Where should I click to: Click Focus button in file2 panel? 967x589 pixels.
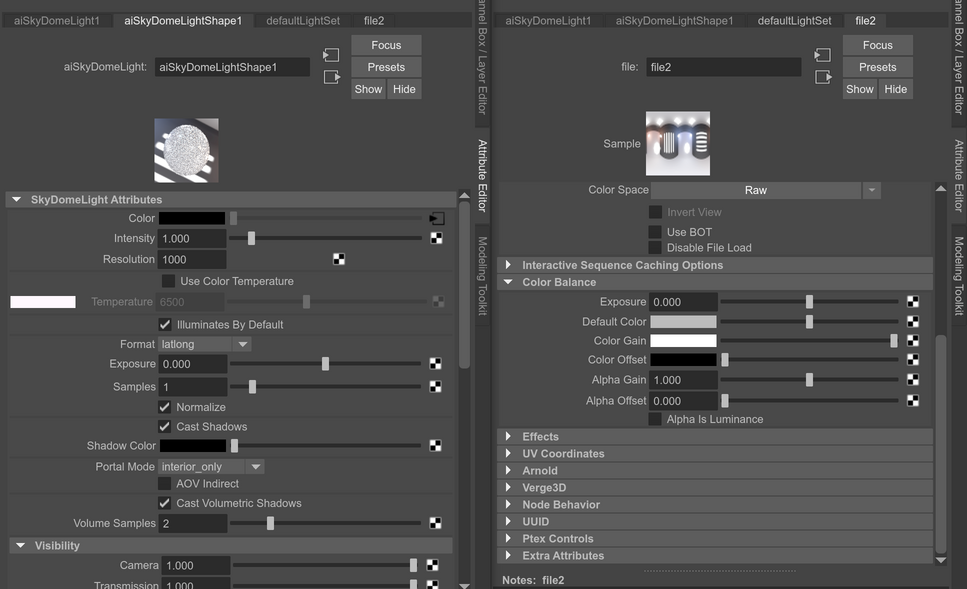click(878, 45)
